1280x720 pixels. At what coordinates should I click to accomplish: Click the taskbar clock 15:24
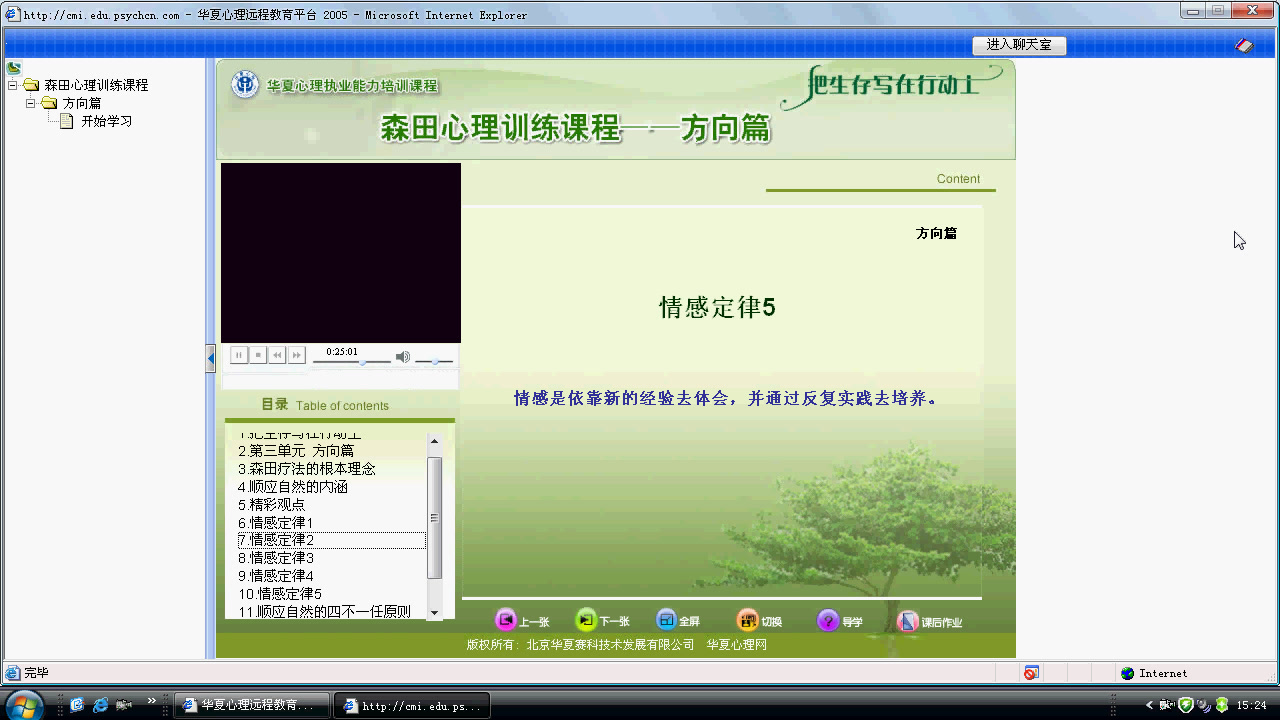tap(1252, 705)
